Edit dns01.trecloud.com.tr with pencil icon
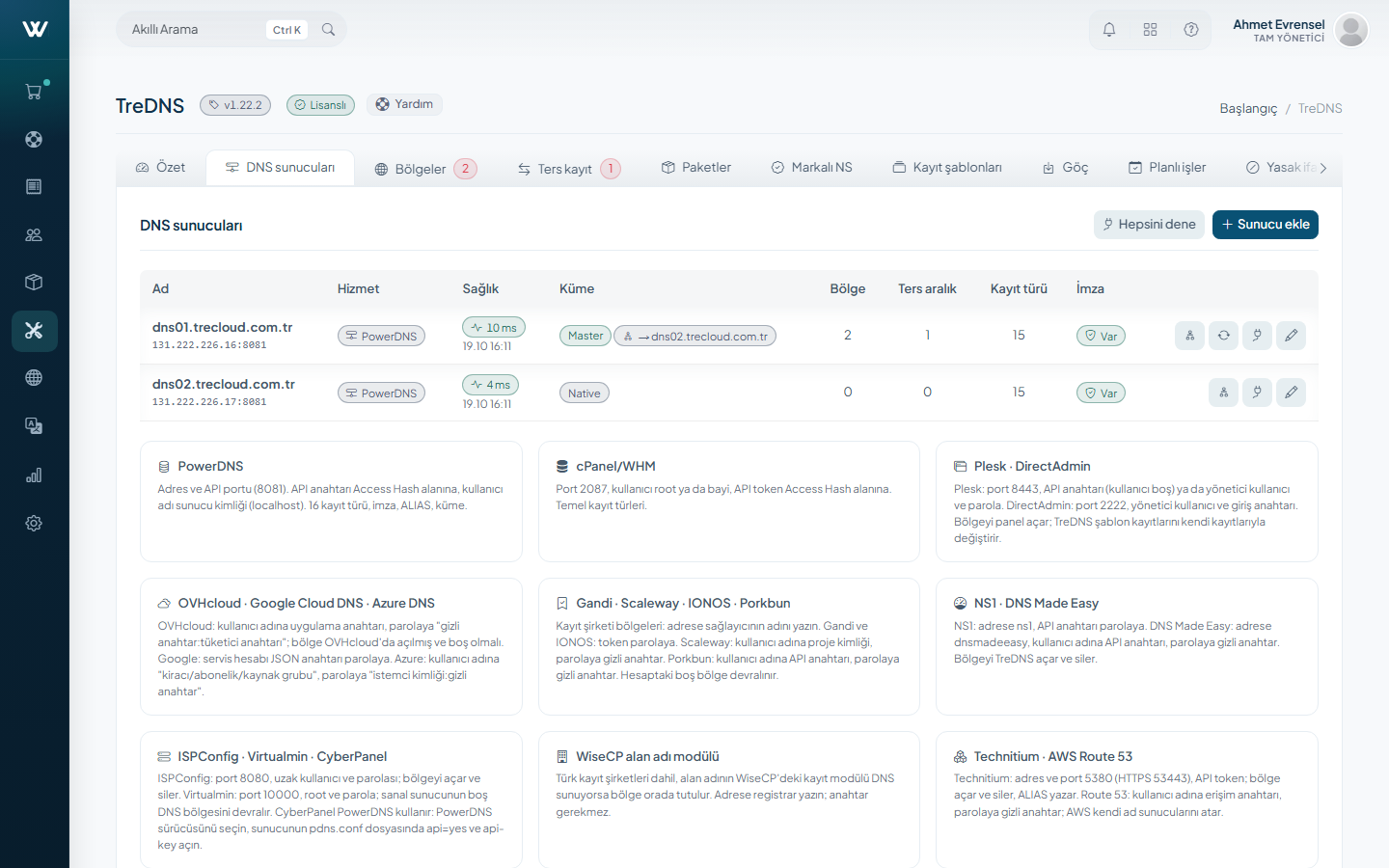The width and height of the screenshot is (1389, 868). [x=1291, y=336]
